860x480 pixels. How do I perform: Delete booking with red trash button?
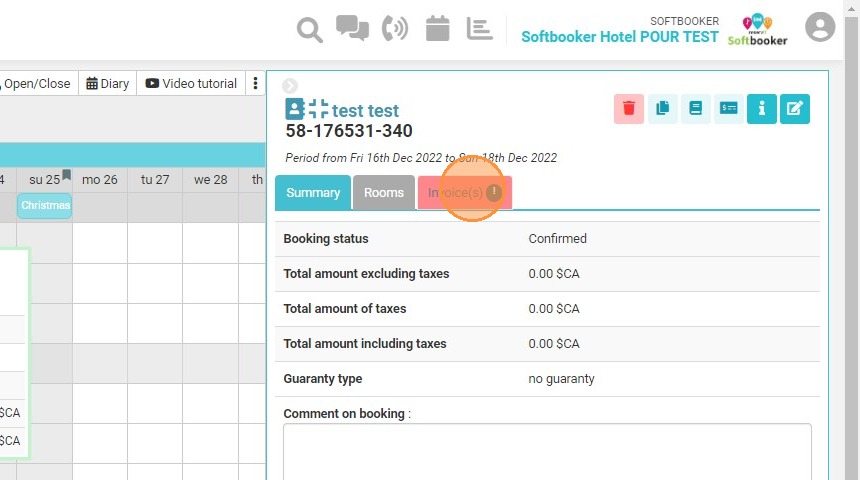(629, 109)
